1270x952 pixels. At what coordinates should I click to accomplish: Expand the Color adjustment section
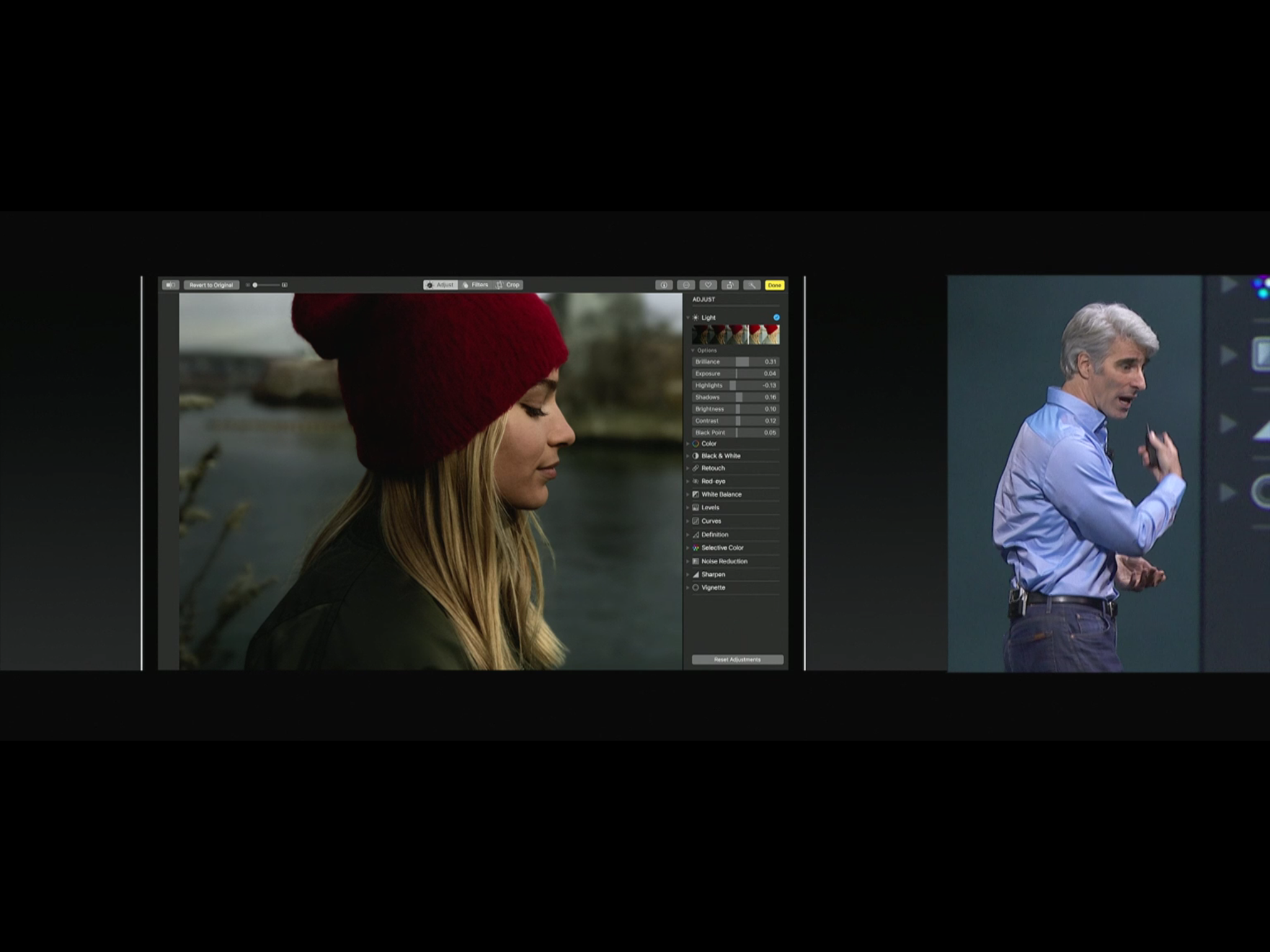click(x=688, y=444)
